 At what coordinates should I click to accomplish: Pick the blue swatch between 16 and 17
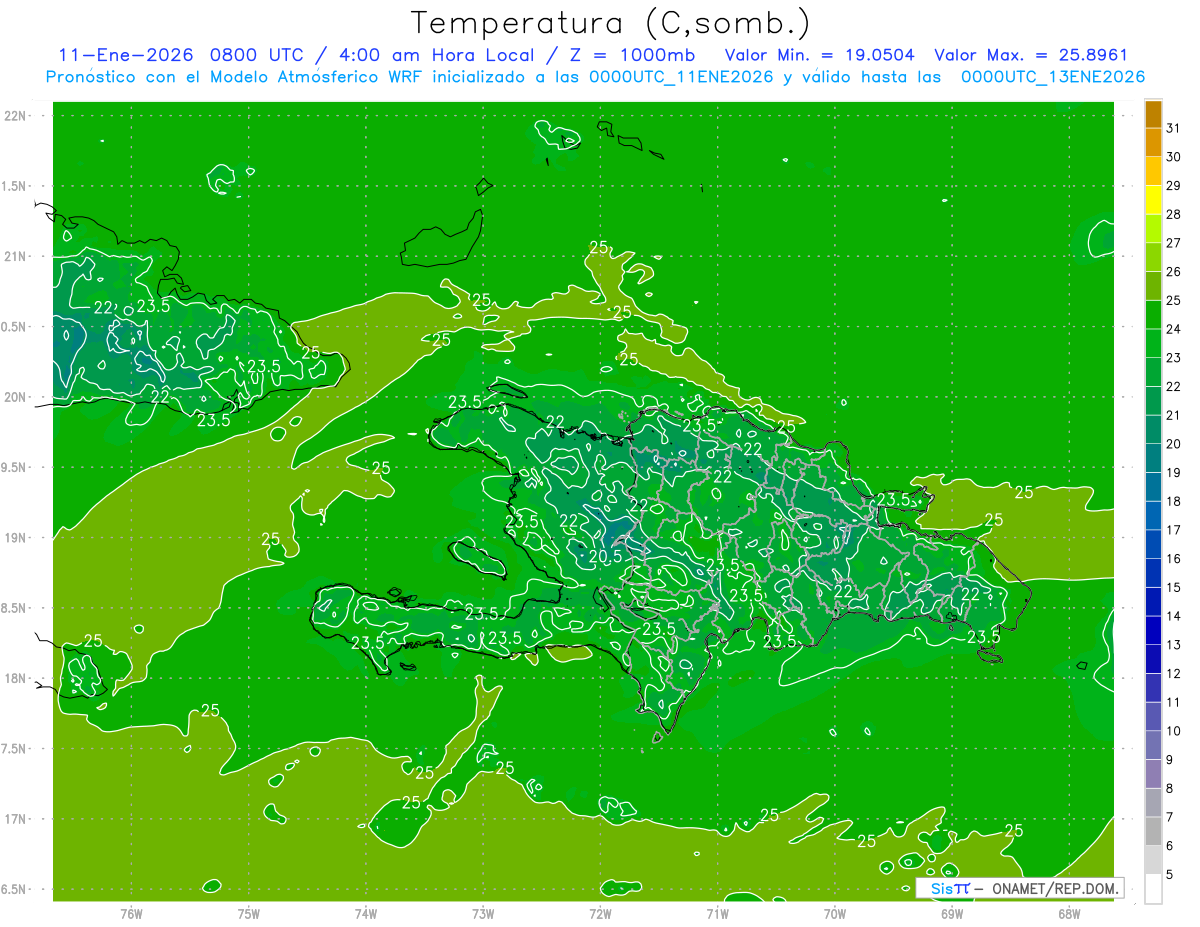tap(1153, 545)
